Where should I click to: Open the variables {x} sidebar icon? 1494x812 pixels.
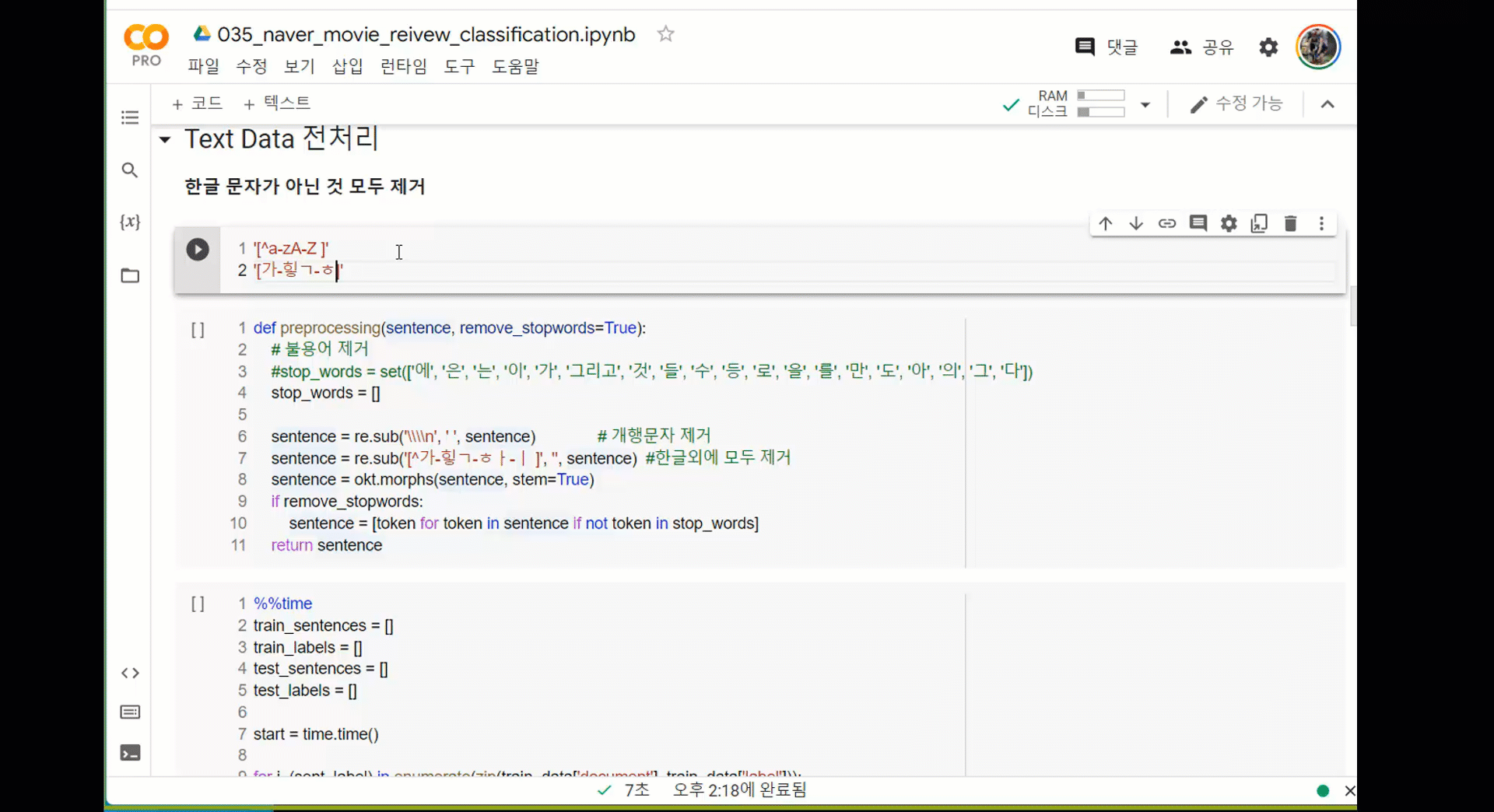130,222
